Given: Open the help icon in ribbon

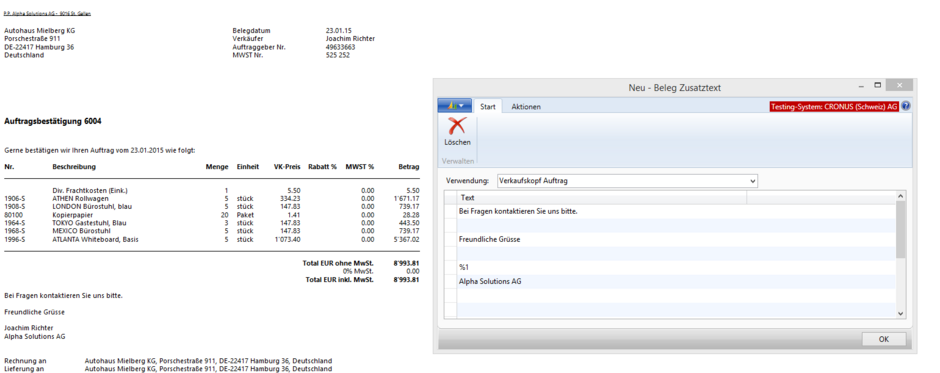Looking at the screenshot, I should coord(906,106).
